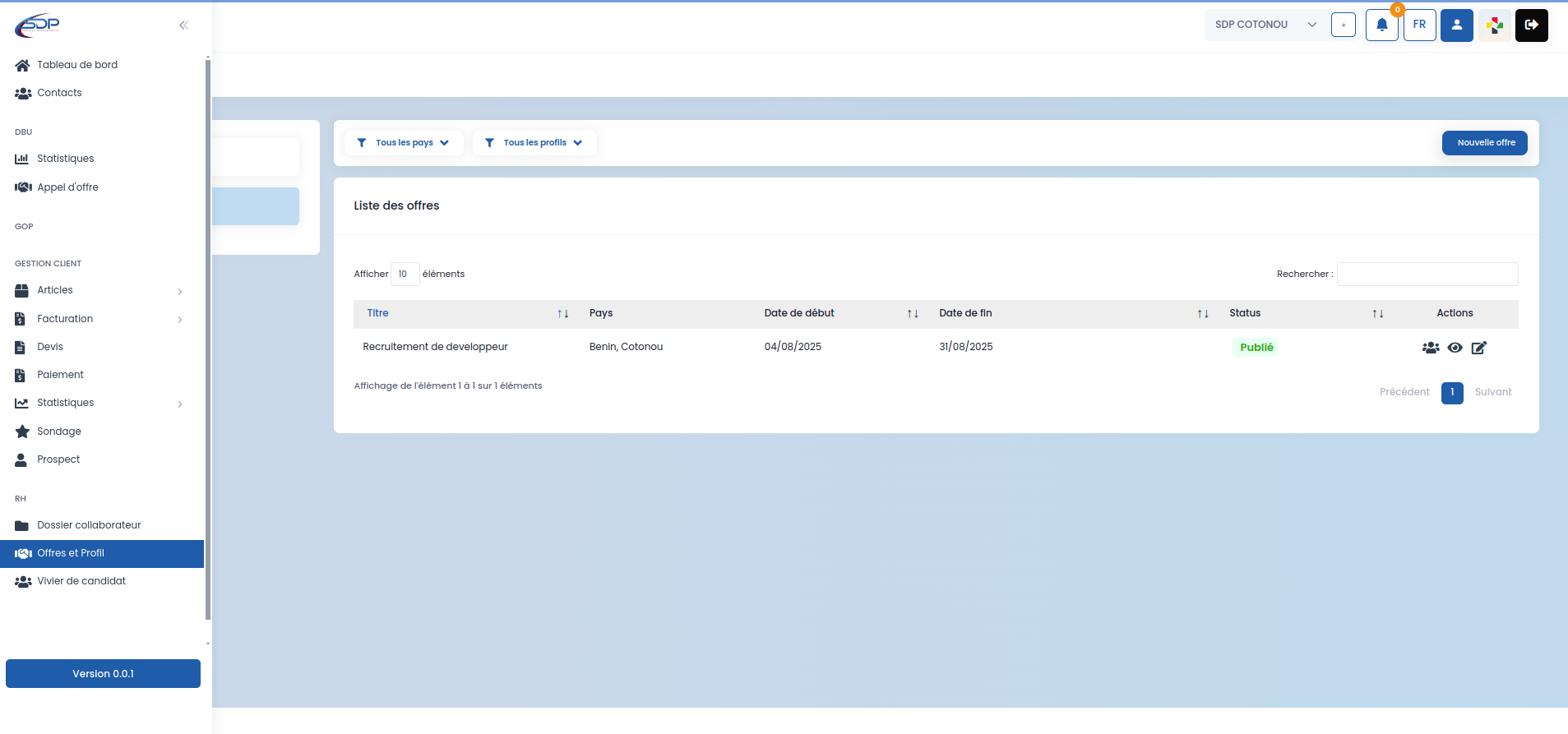The image size is (1568, 734).
Task: Open the Tous les pays filter
Action: pos(404,143)
